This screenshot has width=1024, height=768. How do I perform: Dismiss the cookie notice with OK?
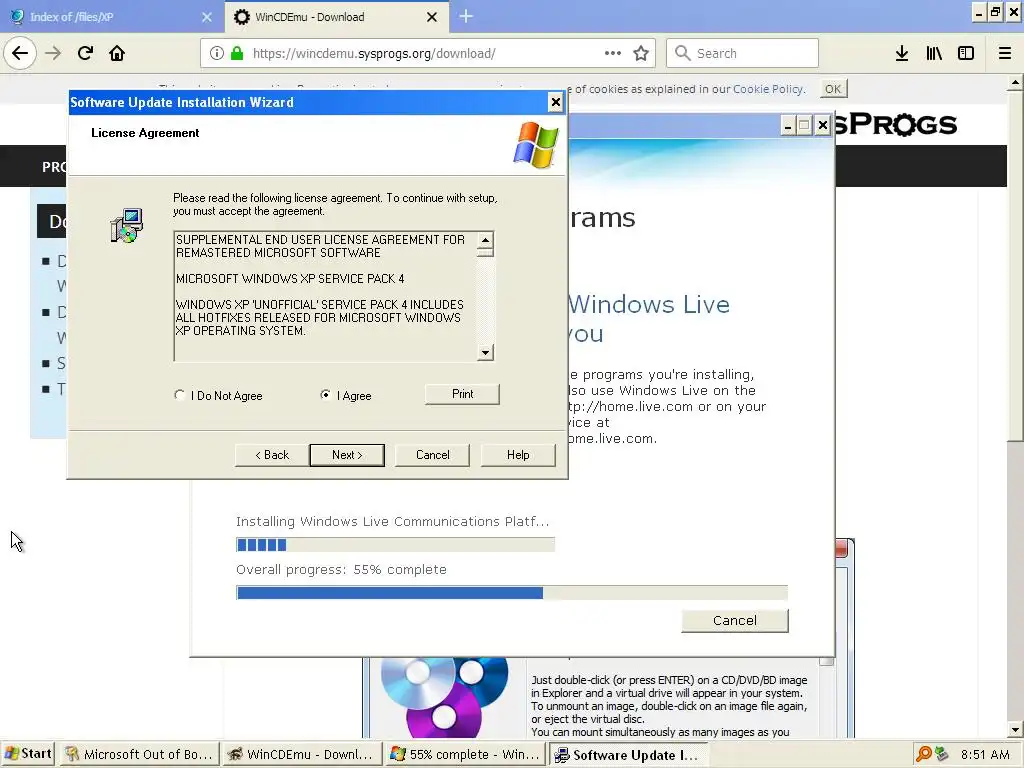coord(833,89)
